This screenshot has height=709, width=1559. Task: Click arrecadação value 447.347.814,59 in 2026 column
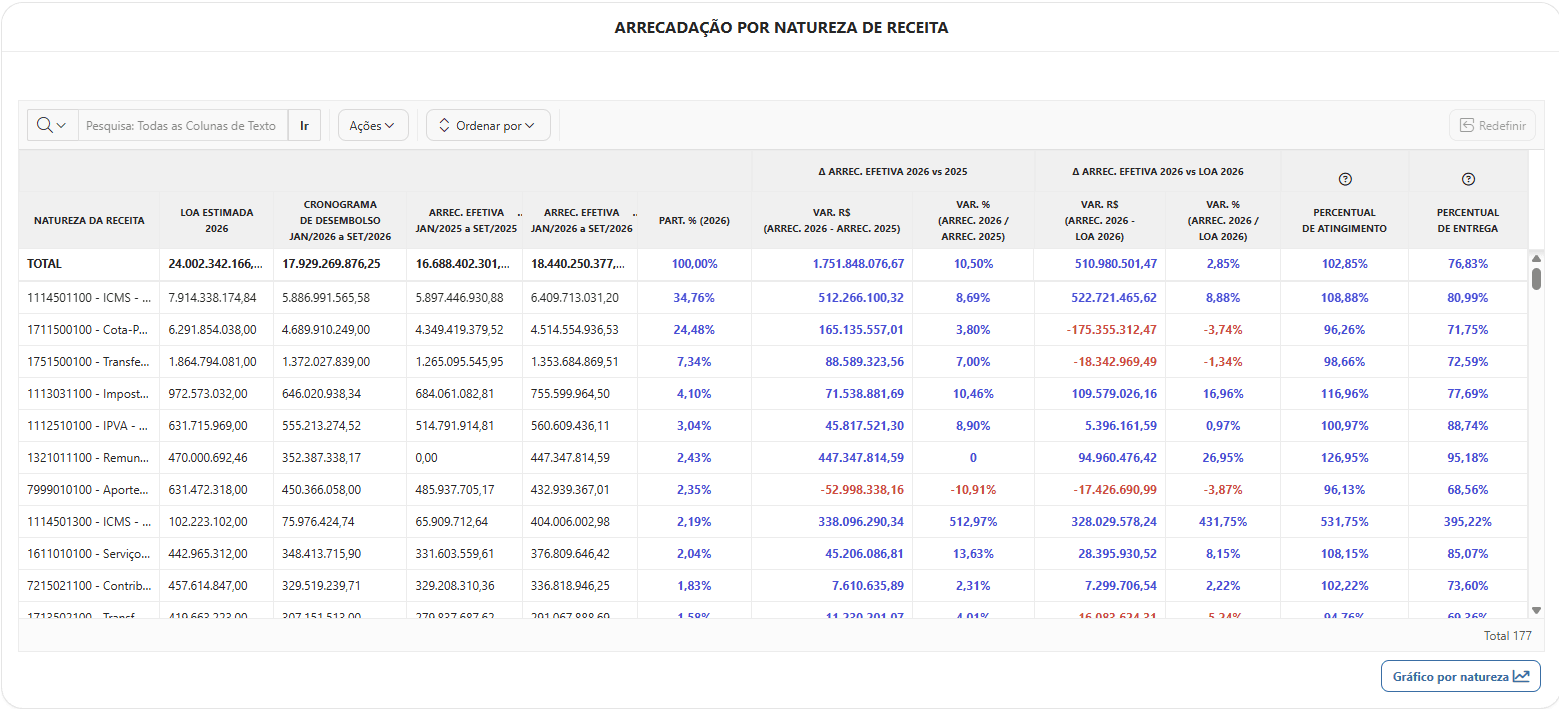pos(570,458)
